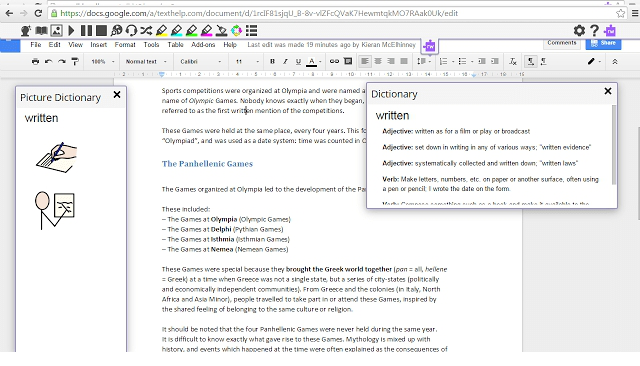Open Read&Write settings gear
Viewport: 640px width, 366px height.
click(x=579, y=31)
